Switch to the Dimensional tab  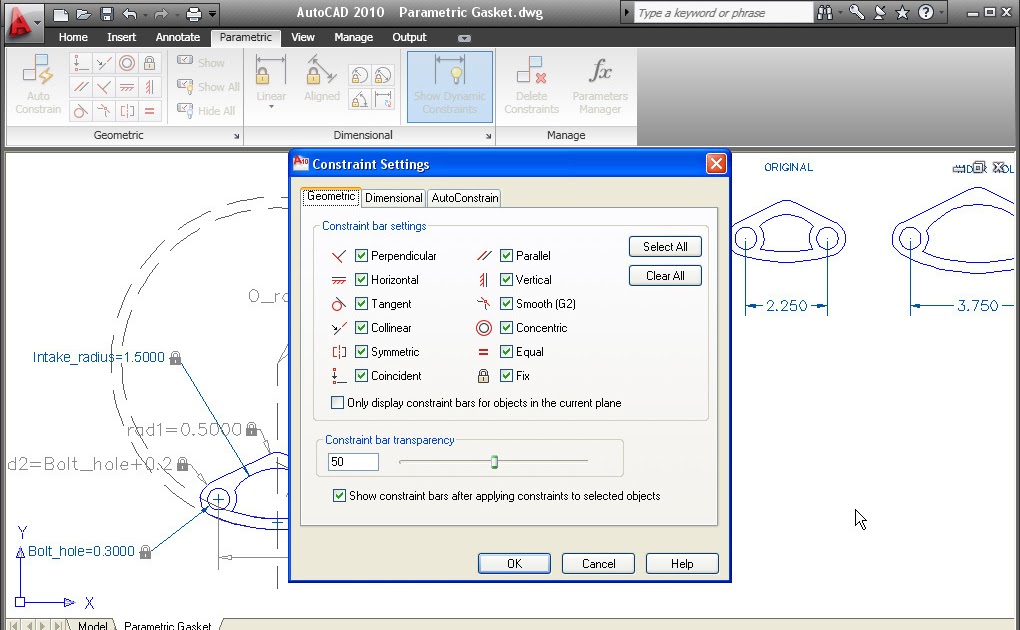point(393,198)
